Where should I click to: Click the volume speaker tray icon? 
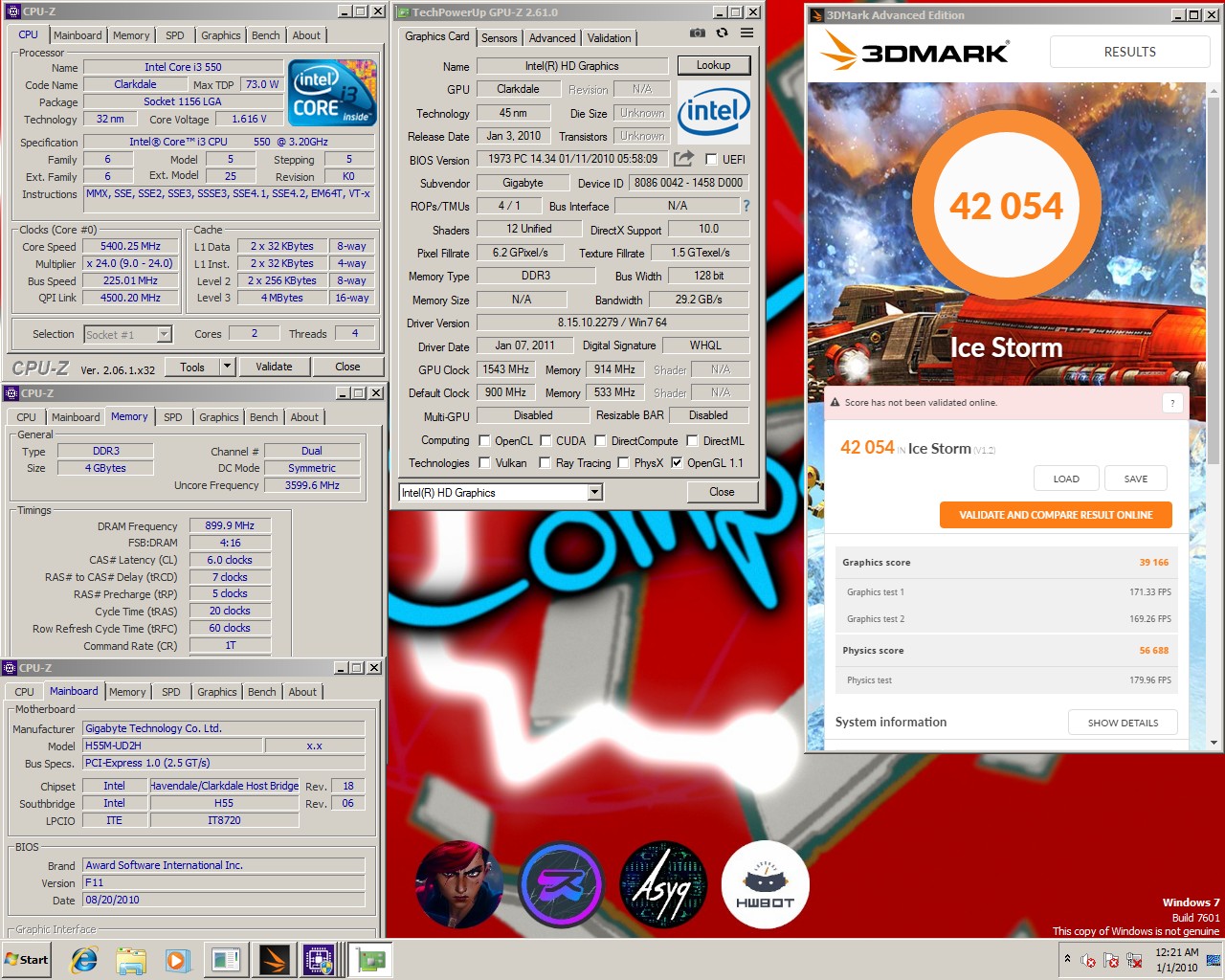point(1088,960)
